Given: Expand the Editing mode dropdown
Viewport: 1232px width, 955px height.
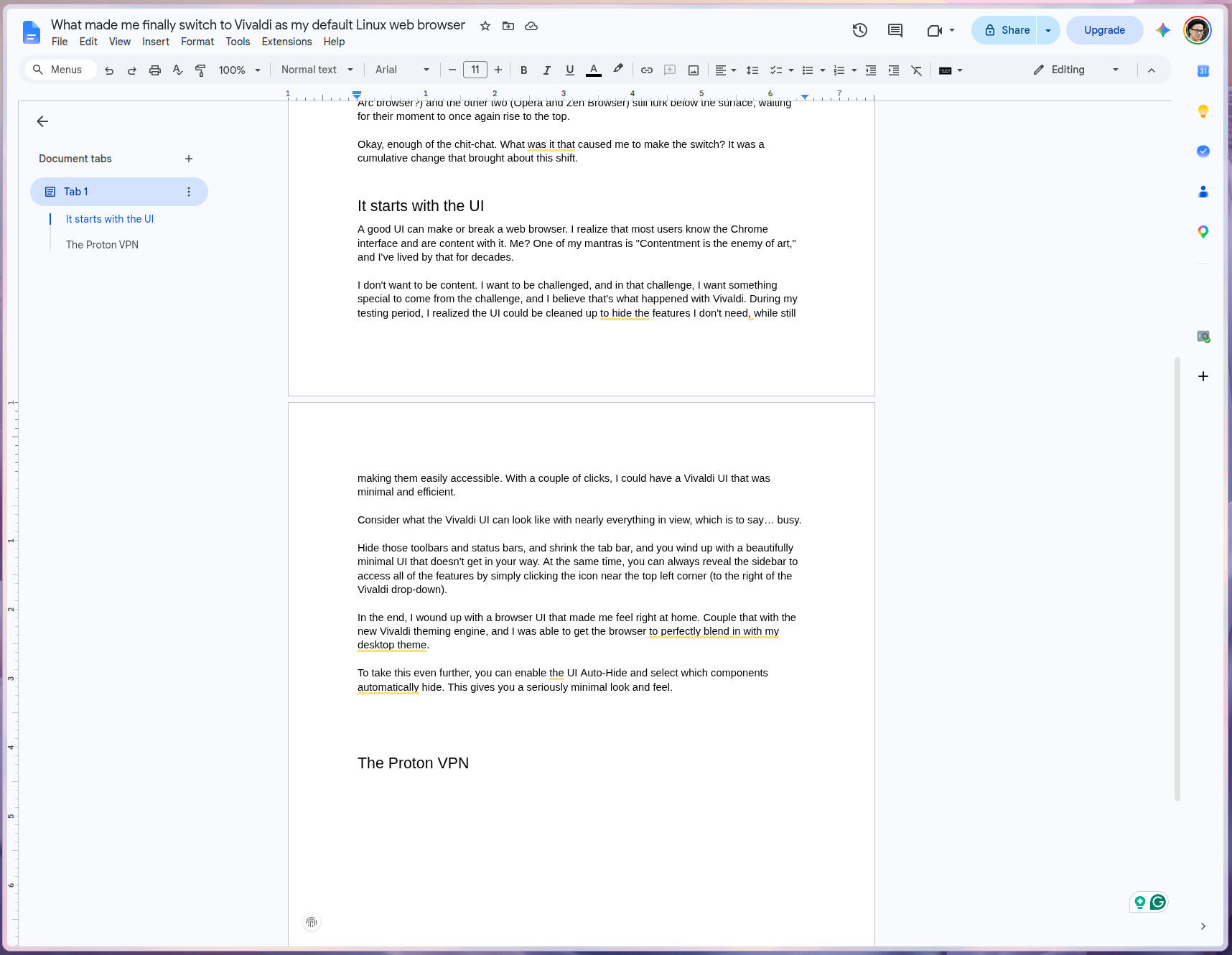Looking at the screenshot, I should 1075,70.
